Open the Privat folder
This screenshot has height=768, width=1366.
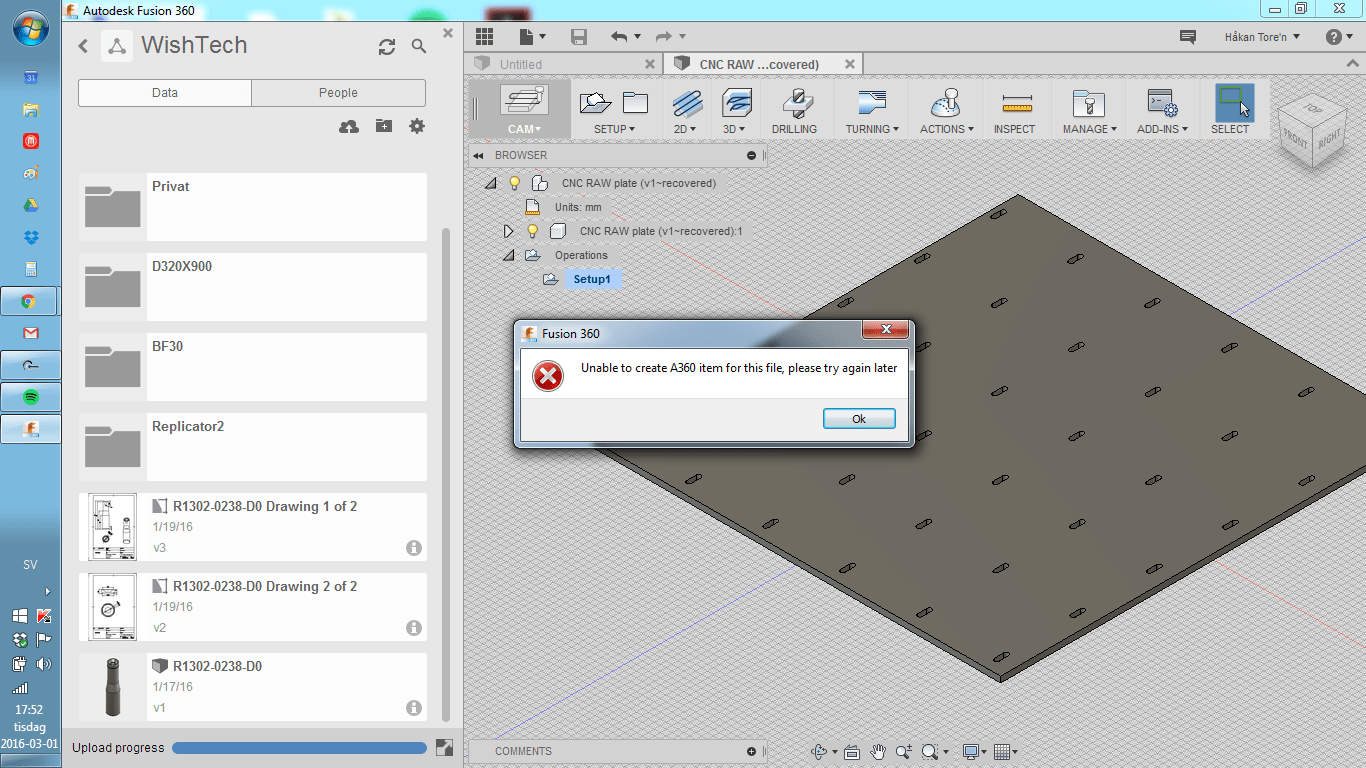click(x=253, y=207)
